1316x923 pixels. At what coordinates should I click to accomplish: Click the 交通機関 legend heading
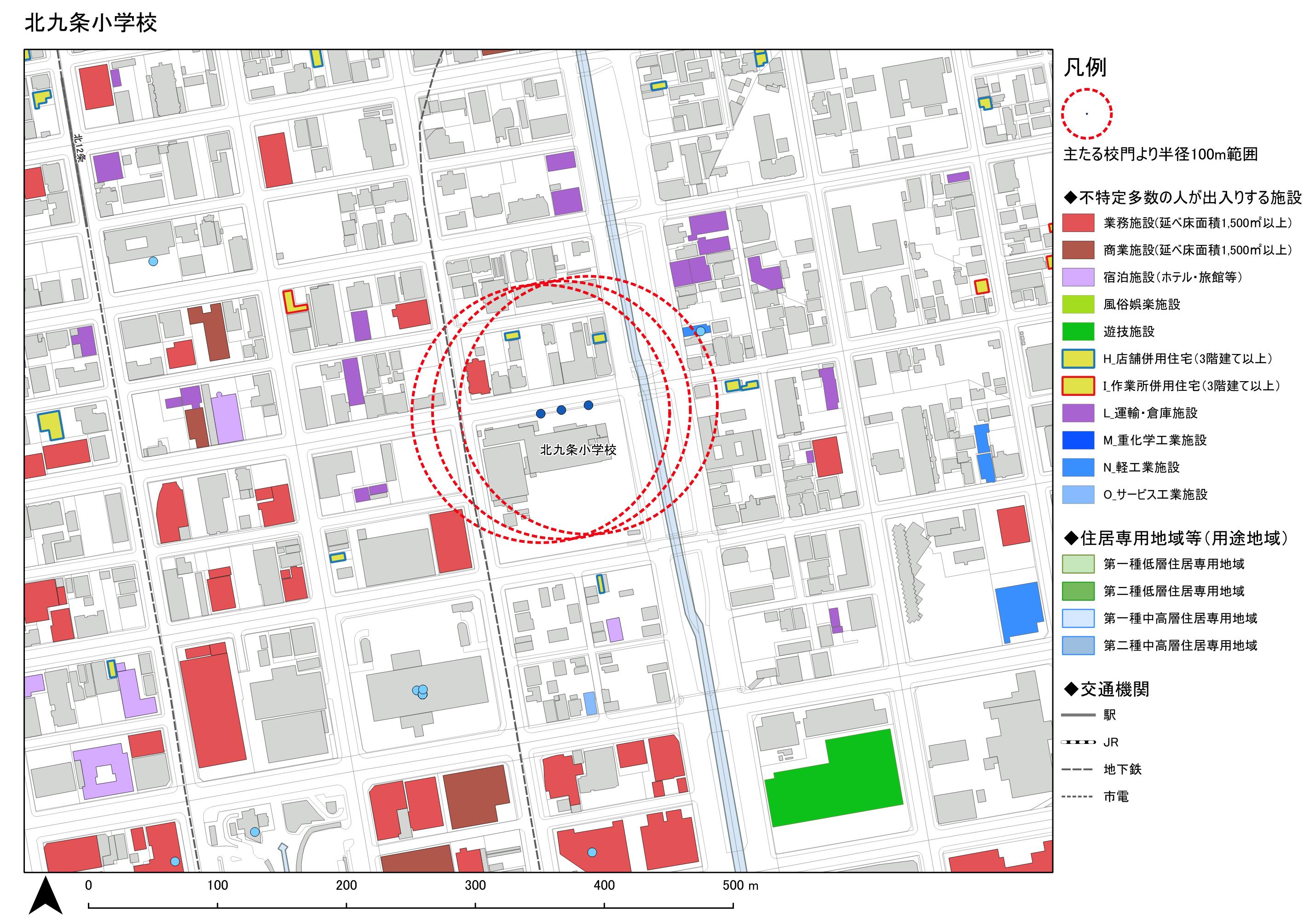pos(1106,689)
